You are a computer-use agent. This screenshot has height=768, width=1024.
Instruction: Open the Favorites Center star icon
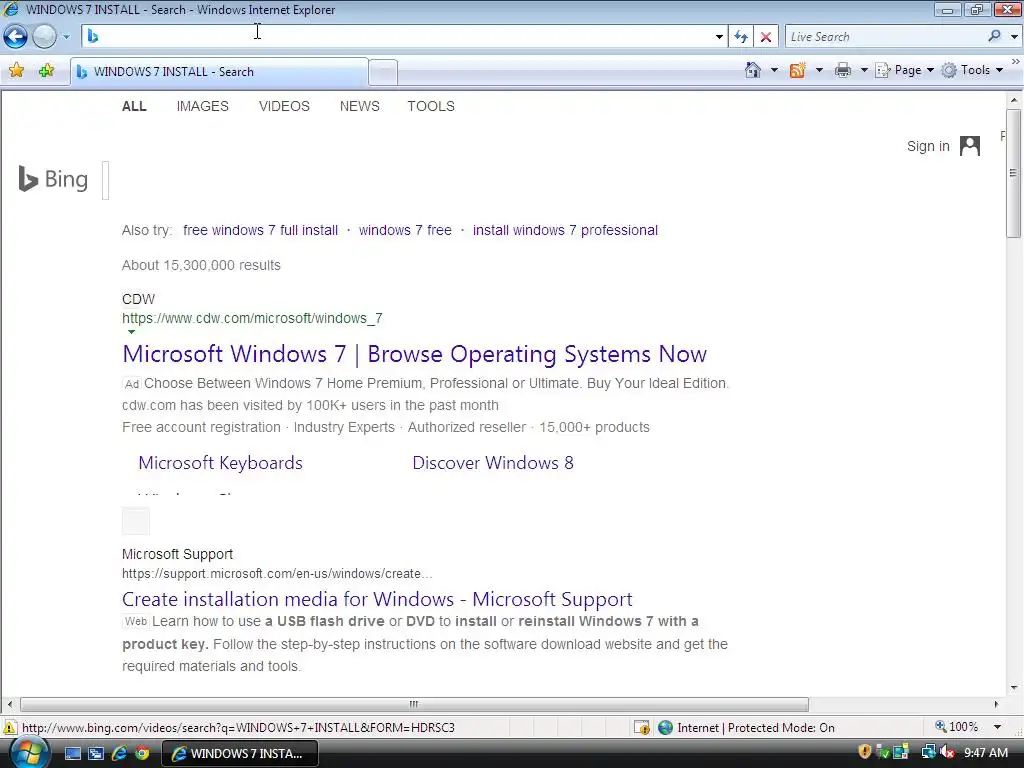(16, 70)
